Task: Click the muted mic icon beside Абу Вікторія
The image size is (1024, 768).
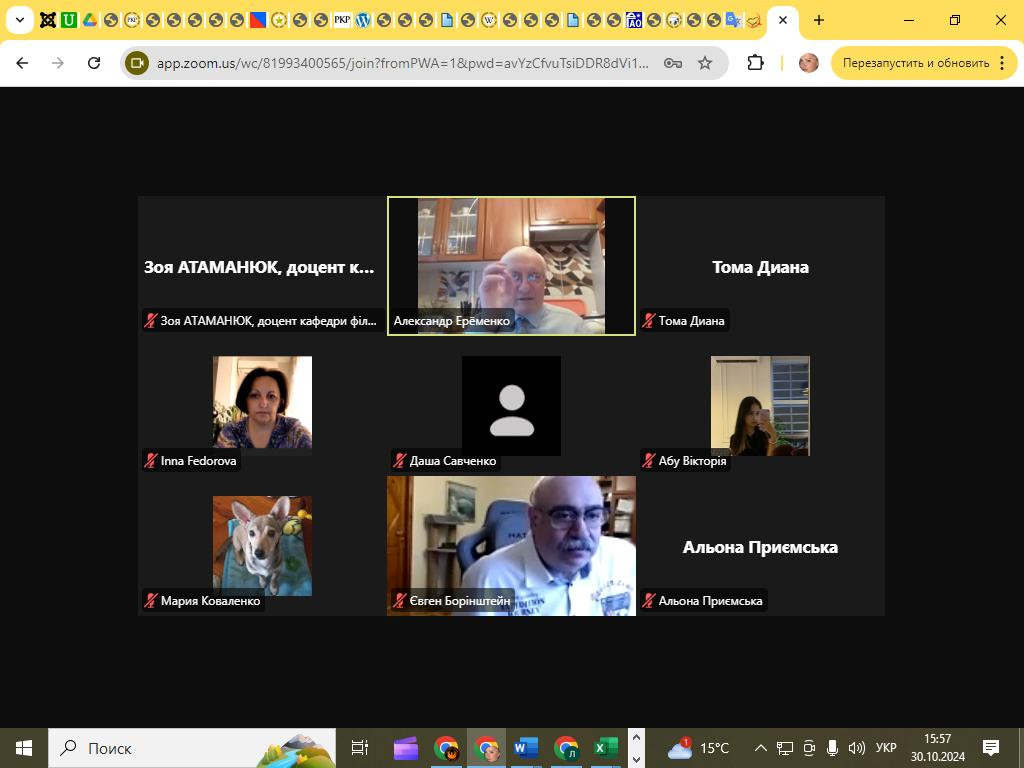Action: pos(648,461)
